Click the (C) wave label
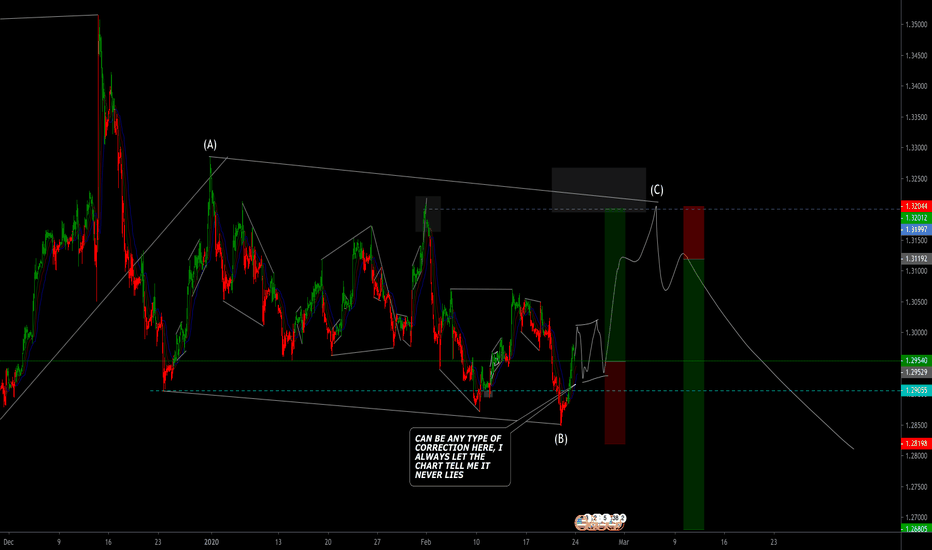Viewport: 932px width, 550px height. point(656,190)
